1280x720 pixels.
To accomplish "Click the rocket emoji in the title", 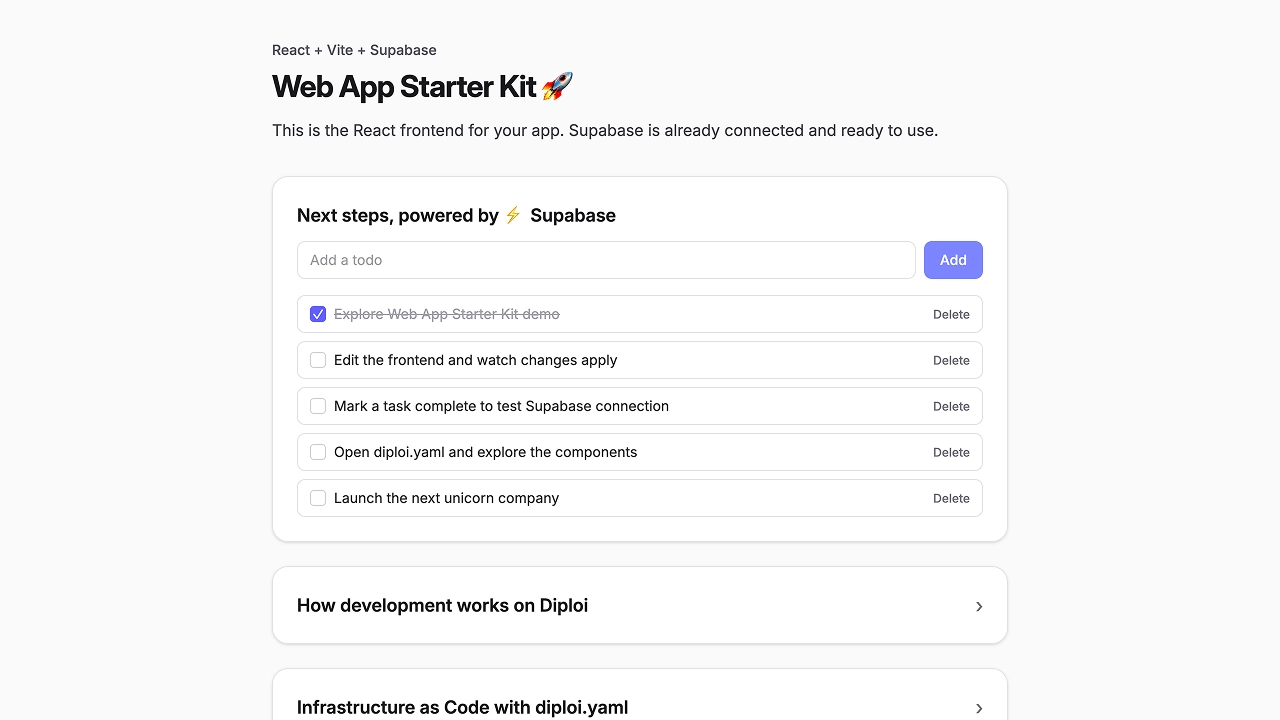I will [x=557, y=87].
